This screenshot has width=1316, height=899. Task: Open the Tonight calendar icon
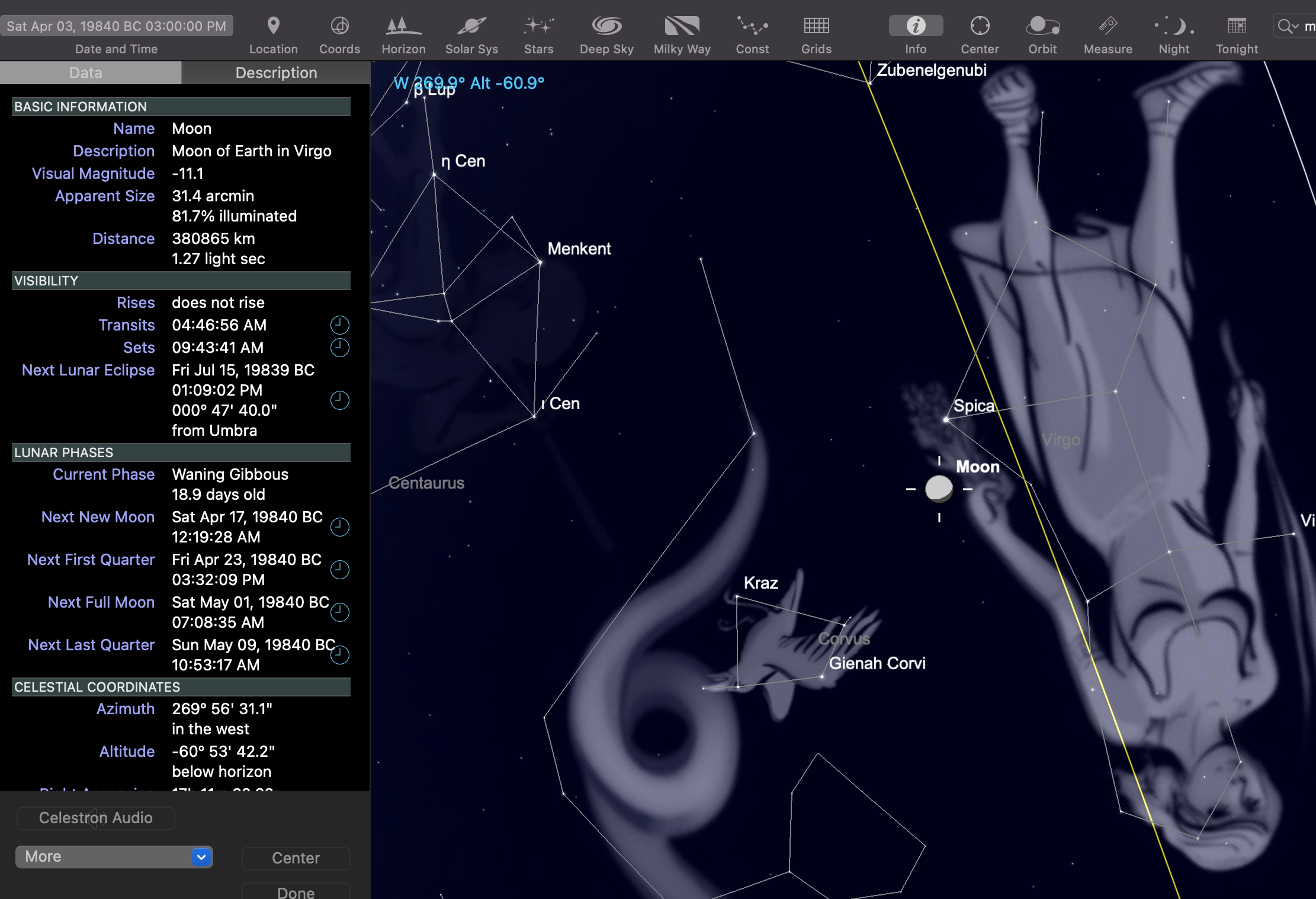tap(1237, 26)
